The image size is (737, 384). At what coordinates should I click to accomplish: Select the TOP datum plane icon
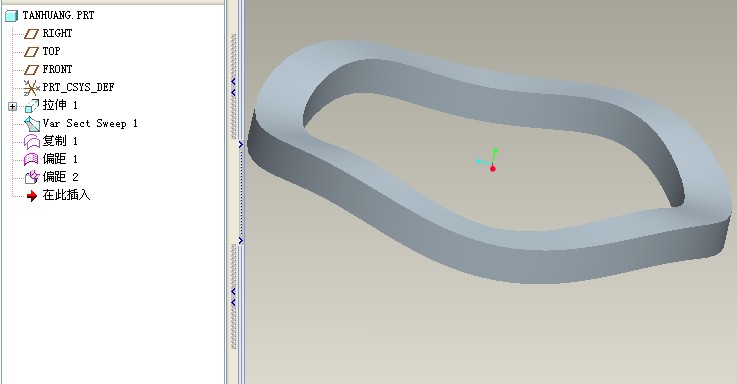pyautogui.click(x=31, y=52)
